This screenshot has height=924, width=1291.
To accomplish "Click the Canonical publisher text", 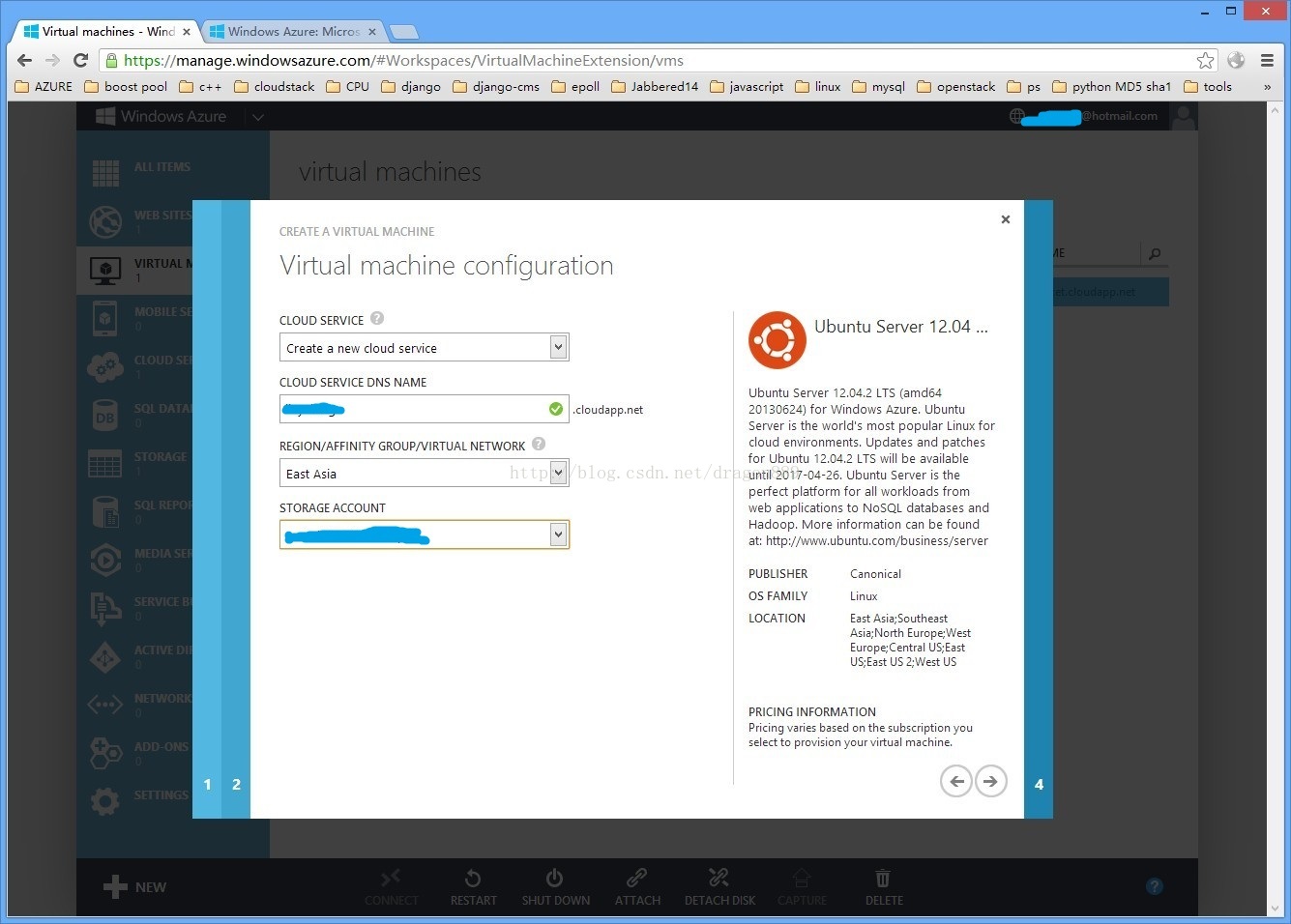I will tap(875, 573).
